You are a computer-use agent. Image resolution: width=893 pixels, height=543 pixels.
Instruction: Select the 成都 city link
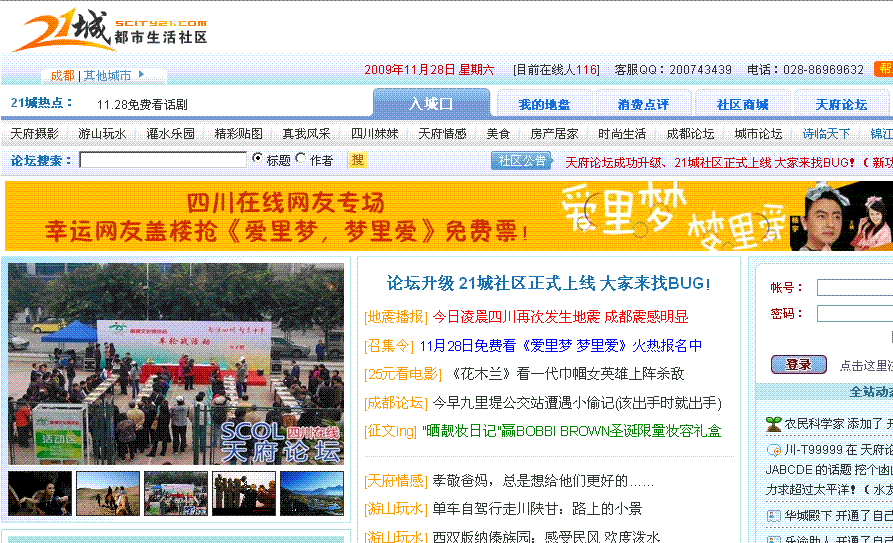point(62,75)
